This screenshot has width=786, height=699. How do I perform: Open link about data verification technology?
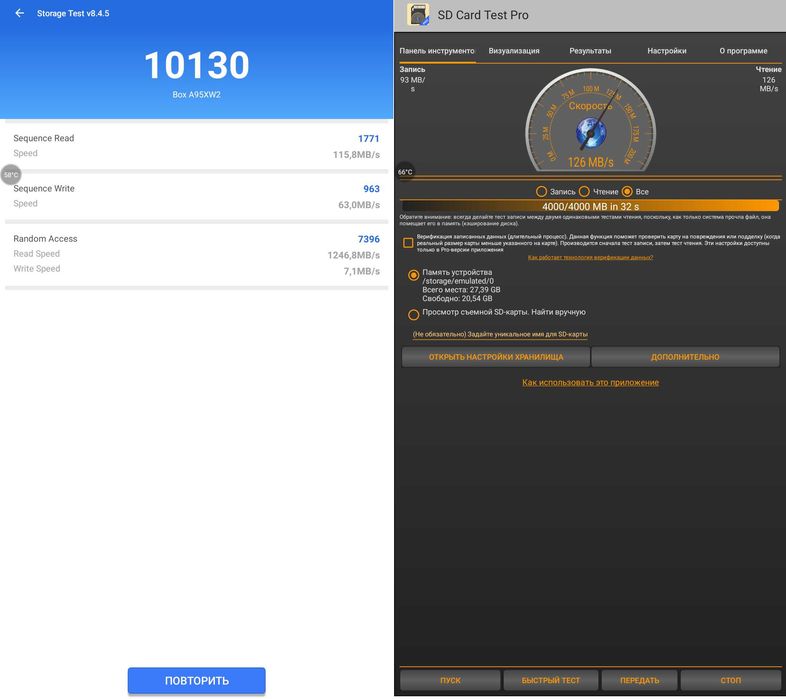tap(591, 257)
